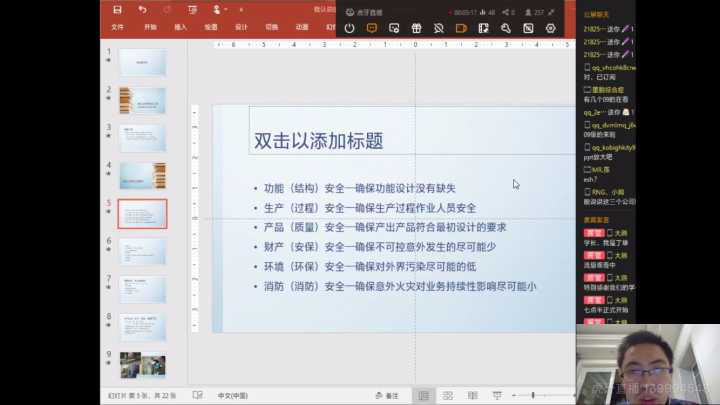Open the language 中文(中国) selector
720x405 pixels.
(234, 396)
